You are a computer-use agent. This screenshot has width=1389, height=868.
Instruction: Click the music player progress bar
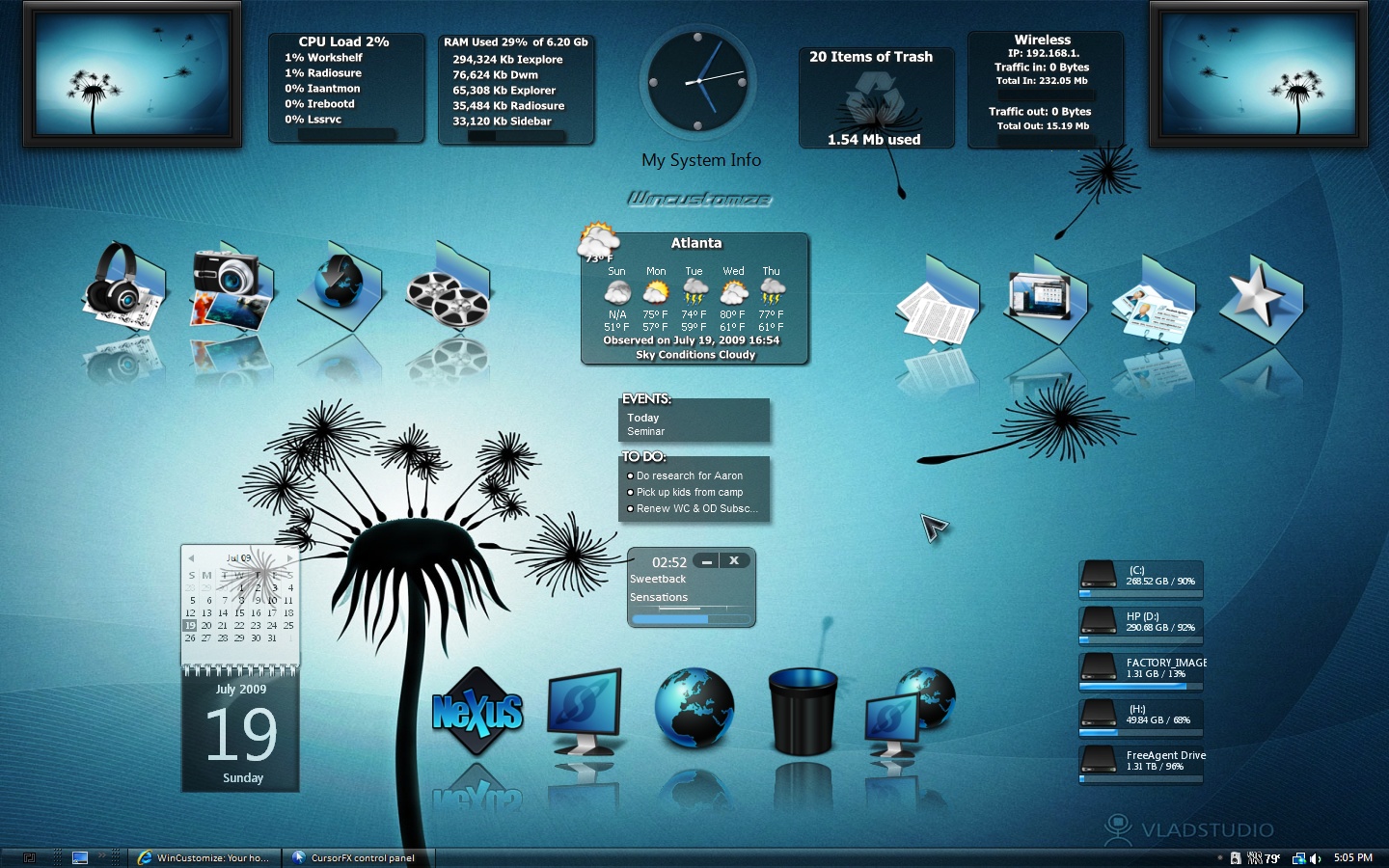[692, 618]
